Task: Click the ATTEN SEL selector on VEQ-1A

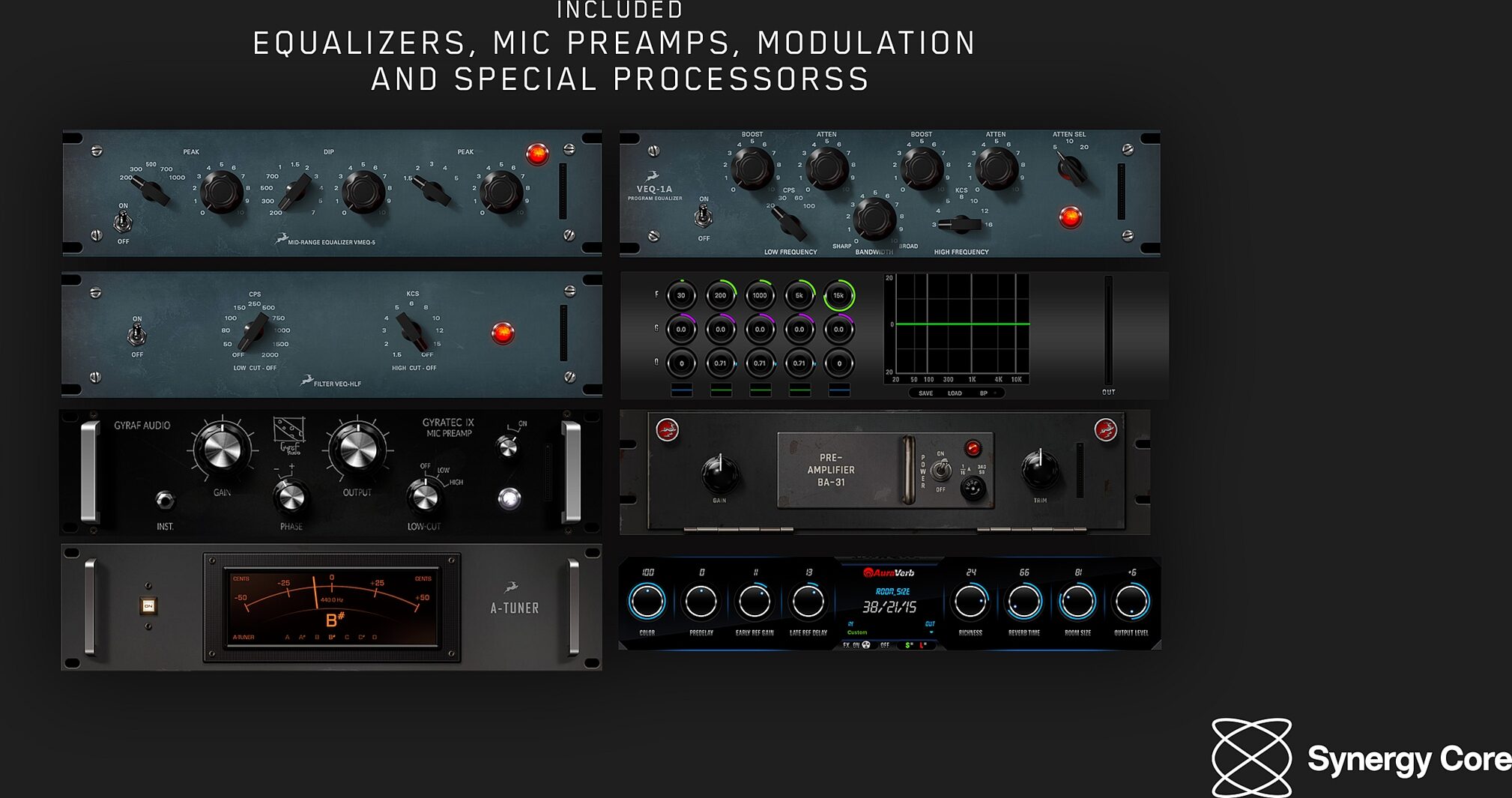Action: 1071,169
